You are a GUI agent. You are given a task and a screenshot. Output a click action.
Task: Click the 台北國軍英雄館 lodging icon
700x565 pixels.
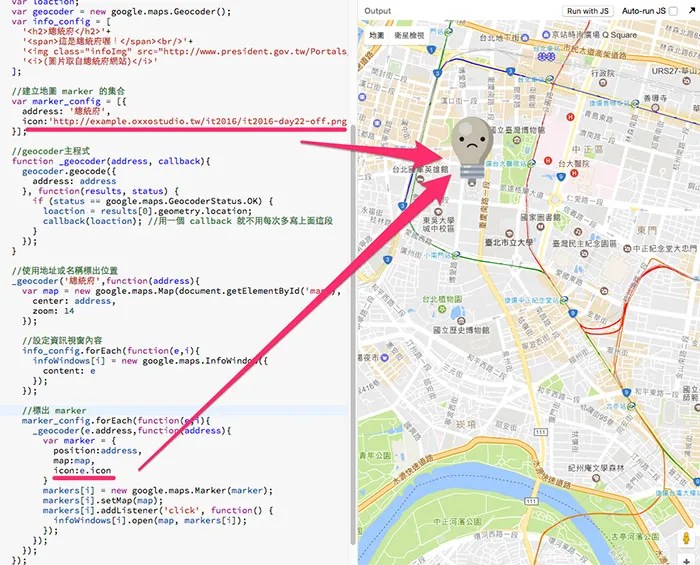point(420,179)
